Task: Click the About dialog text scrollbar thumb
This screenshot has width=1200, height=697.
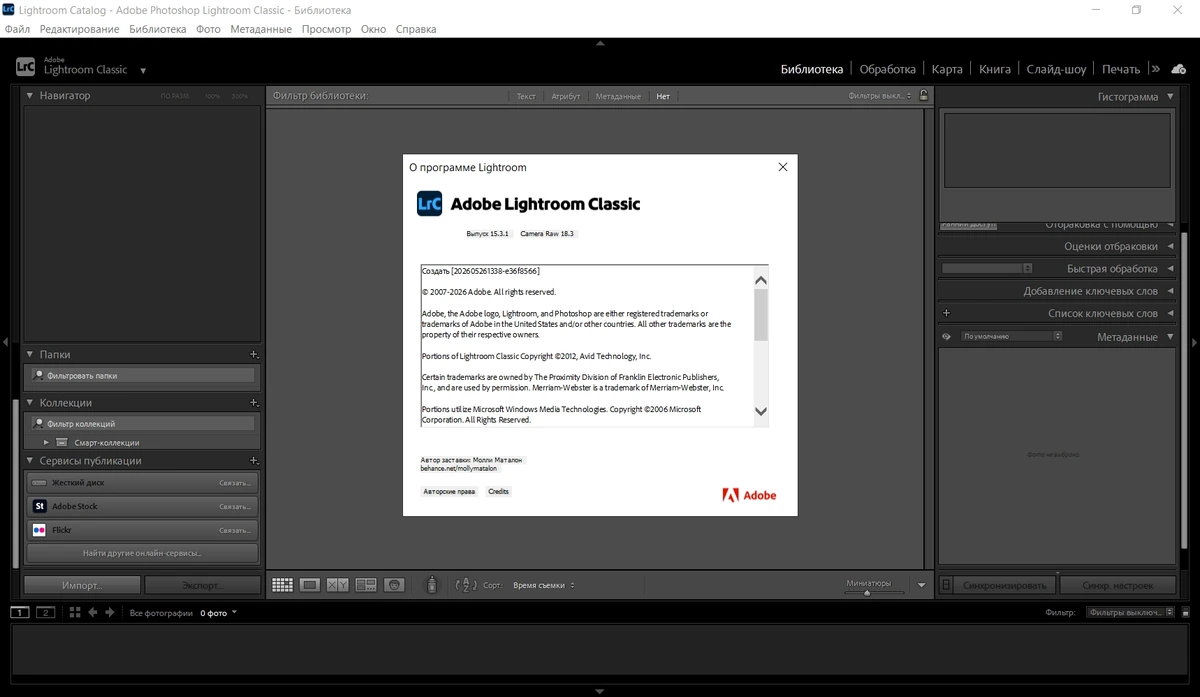Action: (761, 314)
